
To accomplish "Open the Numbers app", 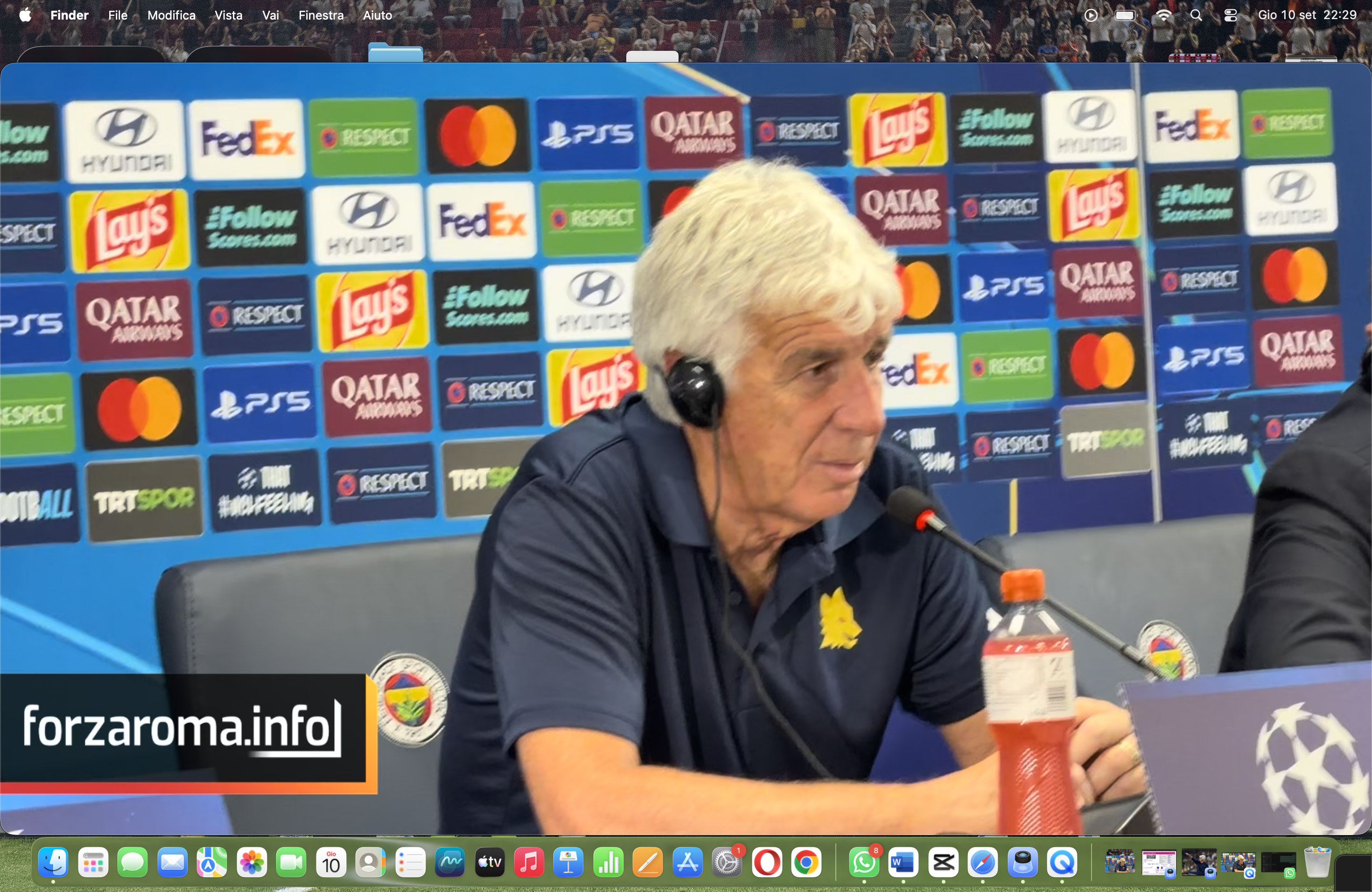I will point(608,863).
